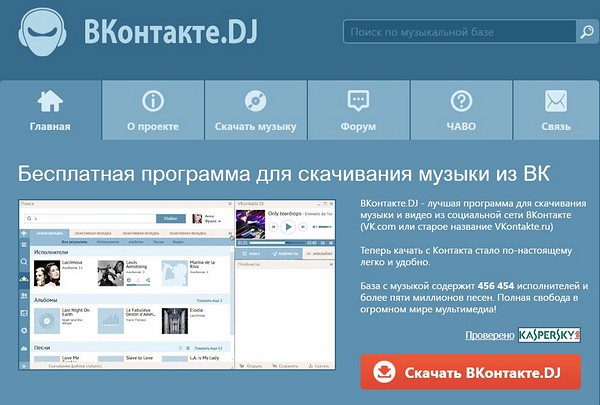Click the ВКонтакте.DJ headphone mascot logo

point(42,32)
